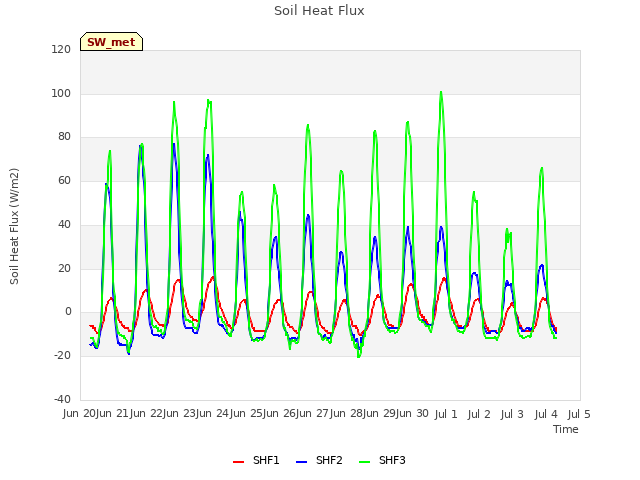Toggle the SHF3 legend entry
640x480 pixels.
point(382,460)
